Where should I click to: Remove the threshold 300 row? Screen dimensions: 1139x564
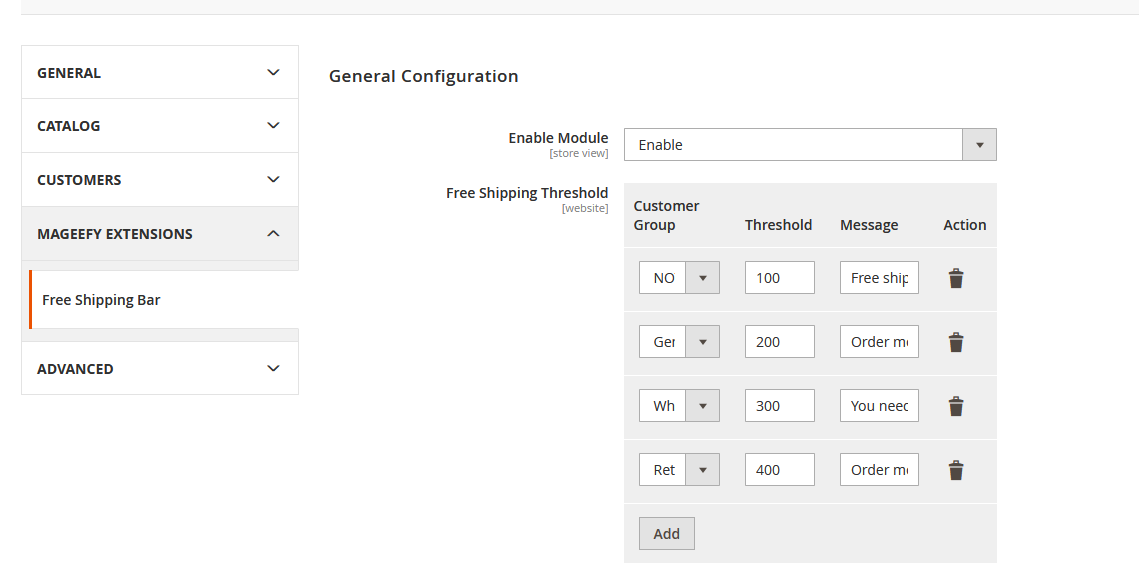(955, 406)
